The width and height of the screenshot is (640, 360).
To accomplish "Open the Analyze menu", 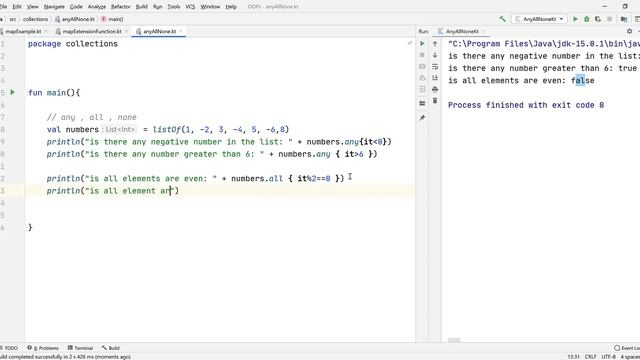I will tap(97, 7).
